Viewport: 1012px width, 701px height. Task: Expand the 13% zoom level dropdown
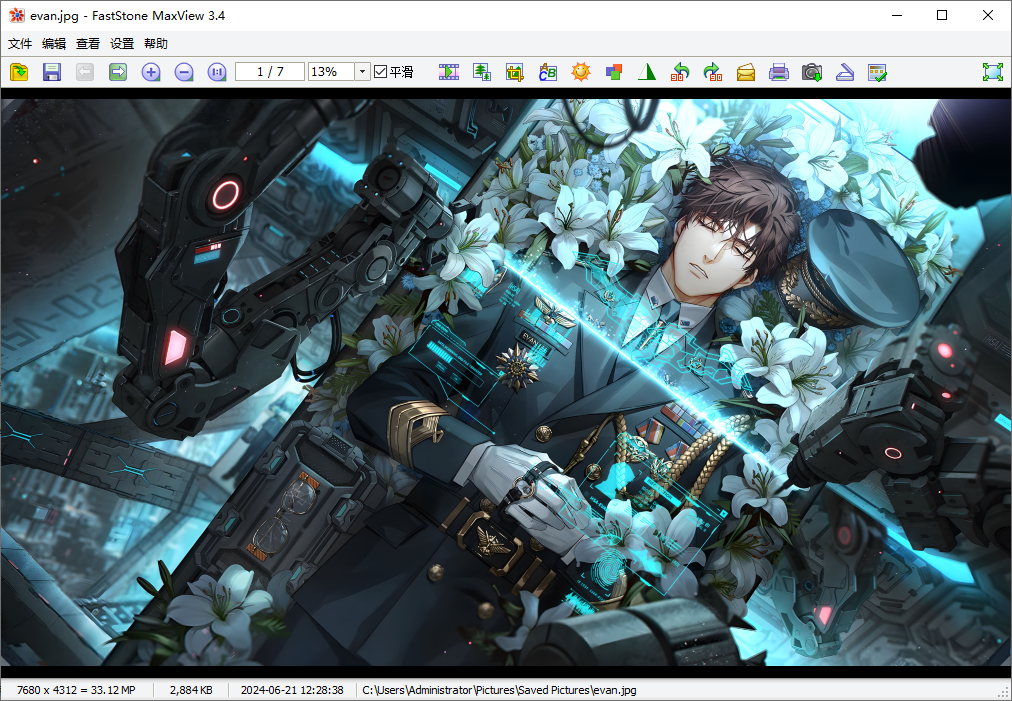pyautogui.click(x=362, y=72)
